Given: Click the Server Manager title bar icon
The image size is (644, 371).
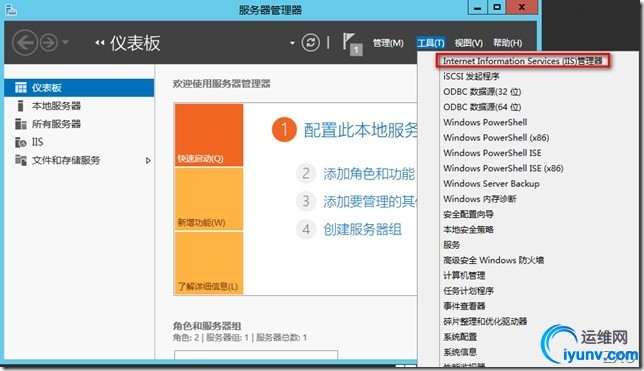Looking at the screenshot, I should [11, 9].
